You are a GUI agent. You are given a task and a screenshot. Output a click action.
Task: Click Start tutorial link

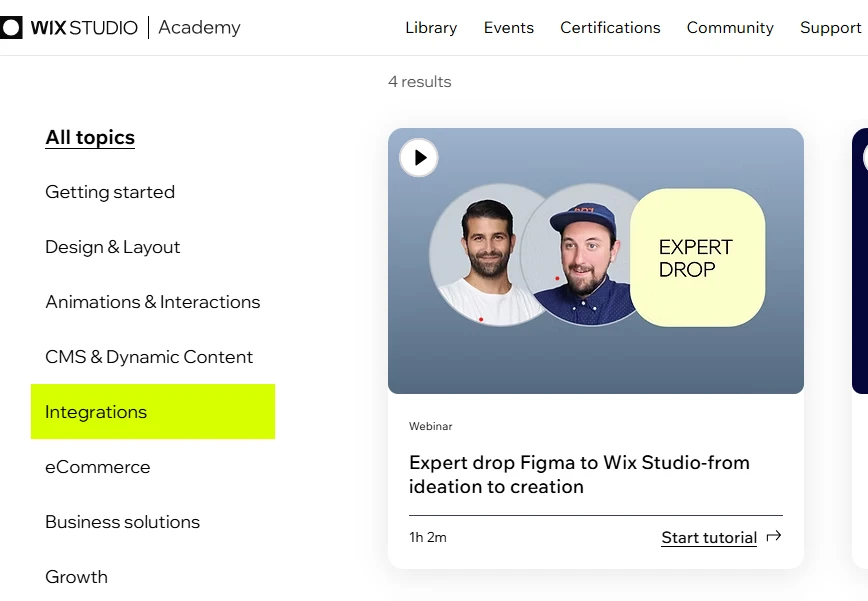click(x=709, y=537)
